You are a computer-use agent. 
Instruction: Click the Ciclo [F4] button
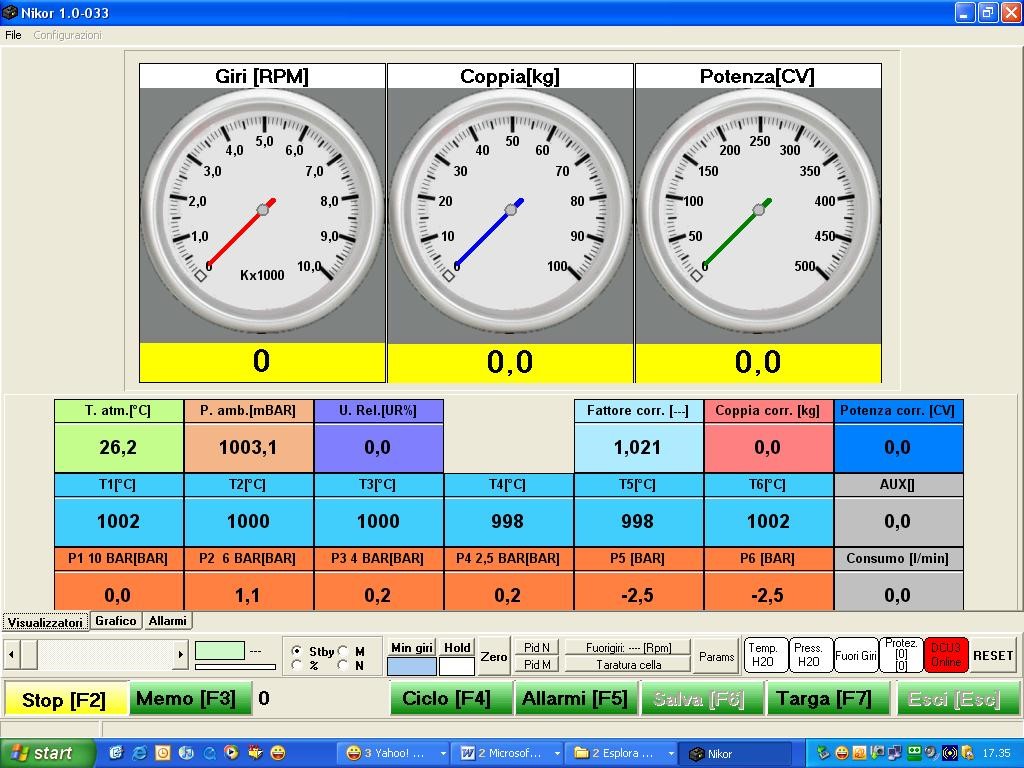click(450, 697)
